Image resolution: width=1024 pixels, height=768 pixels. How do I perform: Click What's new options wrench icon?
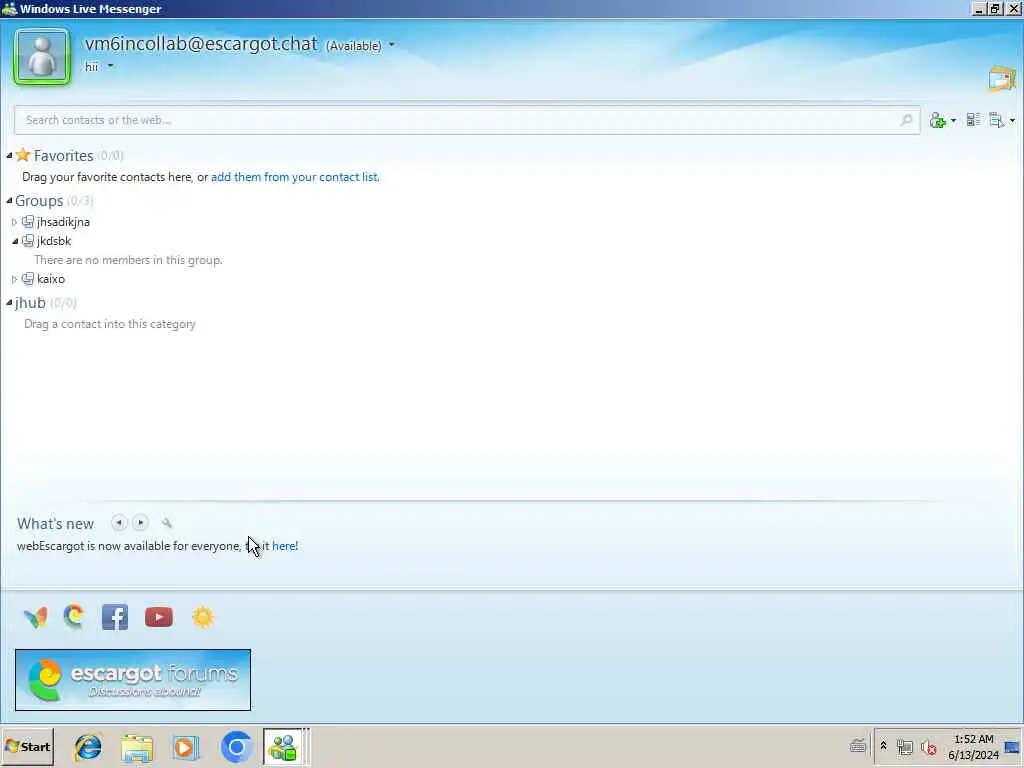tap(167, 522)
